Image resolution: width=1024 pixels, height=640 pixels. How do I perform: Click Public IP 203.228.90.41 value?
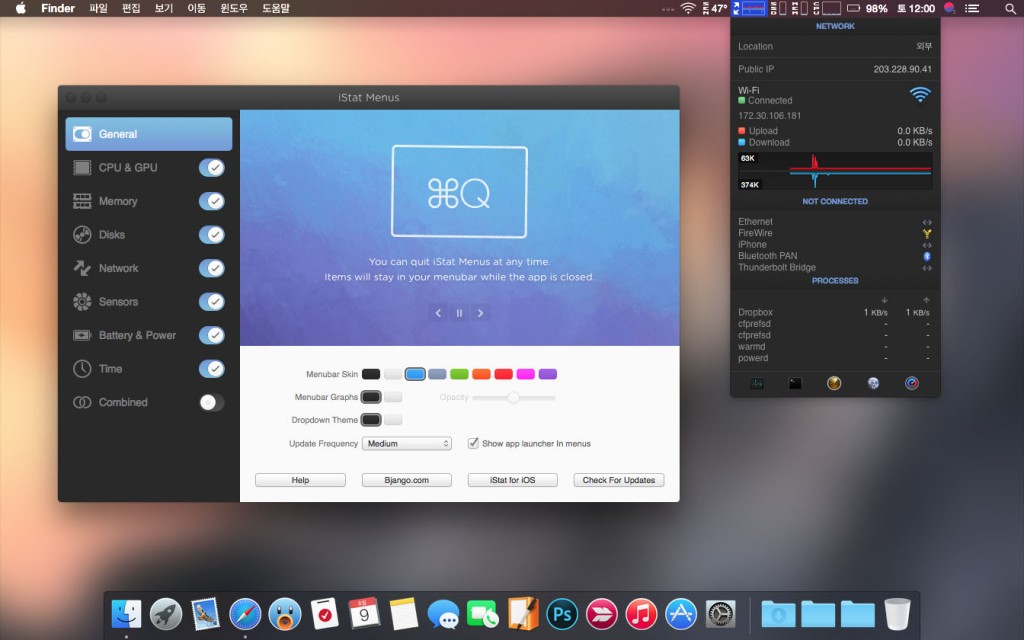coord(903,69)
